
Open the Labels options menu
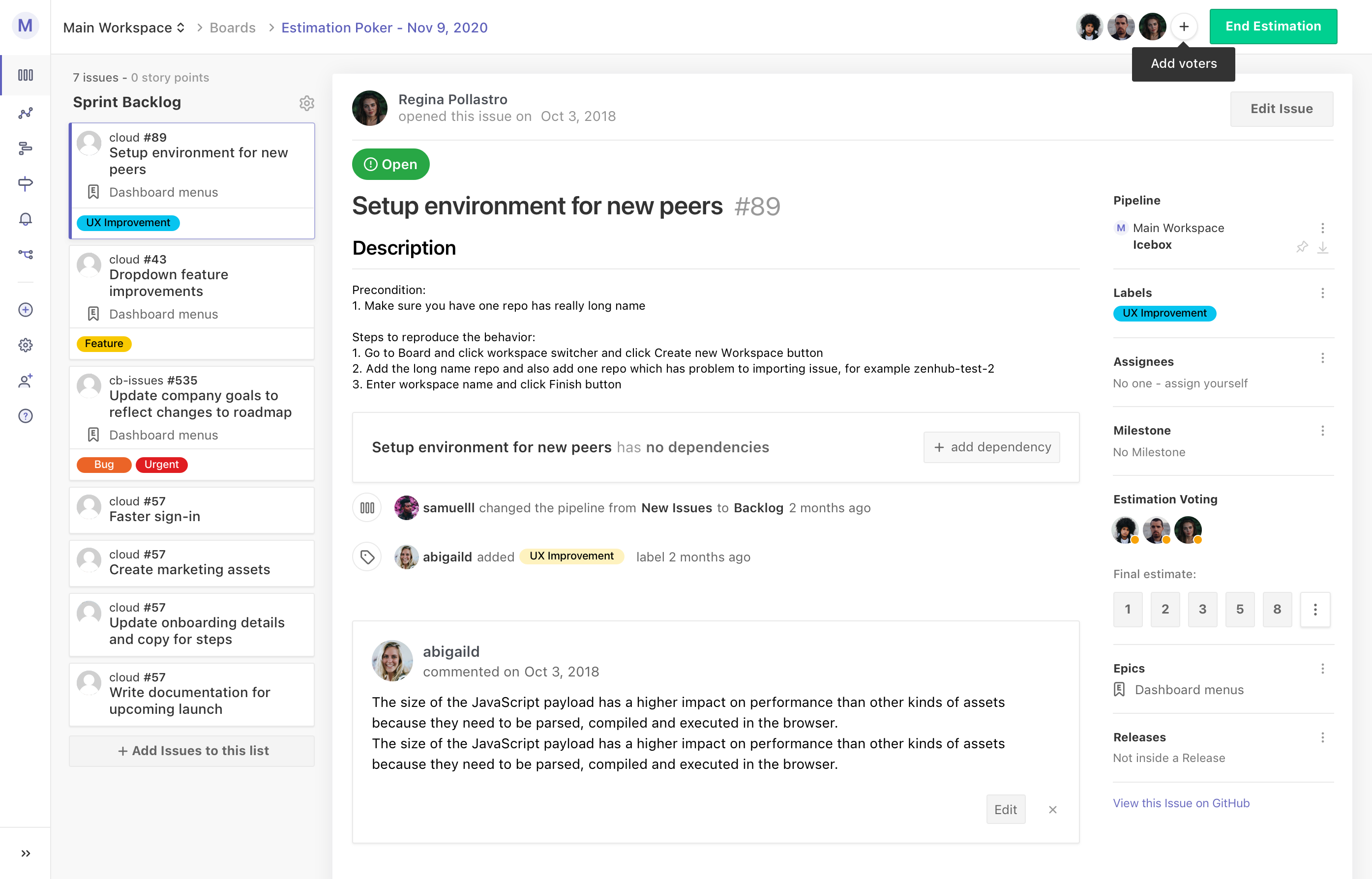[x=1322, y=293]
